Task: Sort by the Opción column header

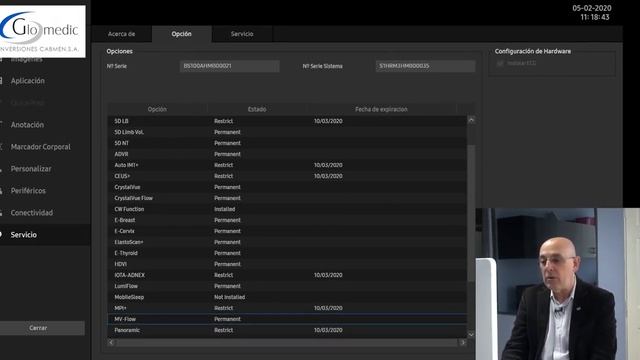Action: (x=157, y=109)
